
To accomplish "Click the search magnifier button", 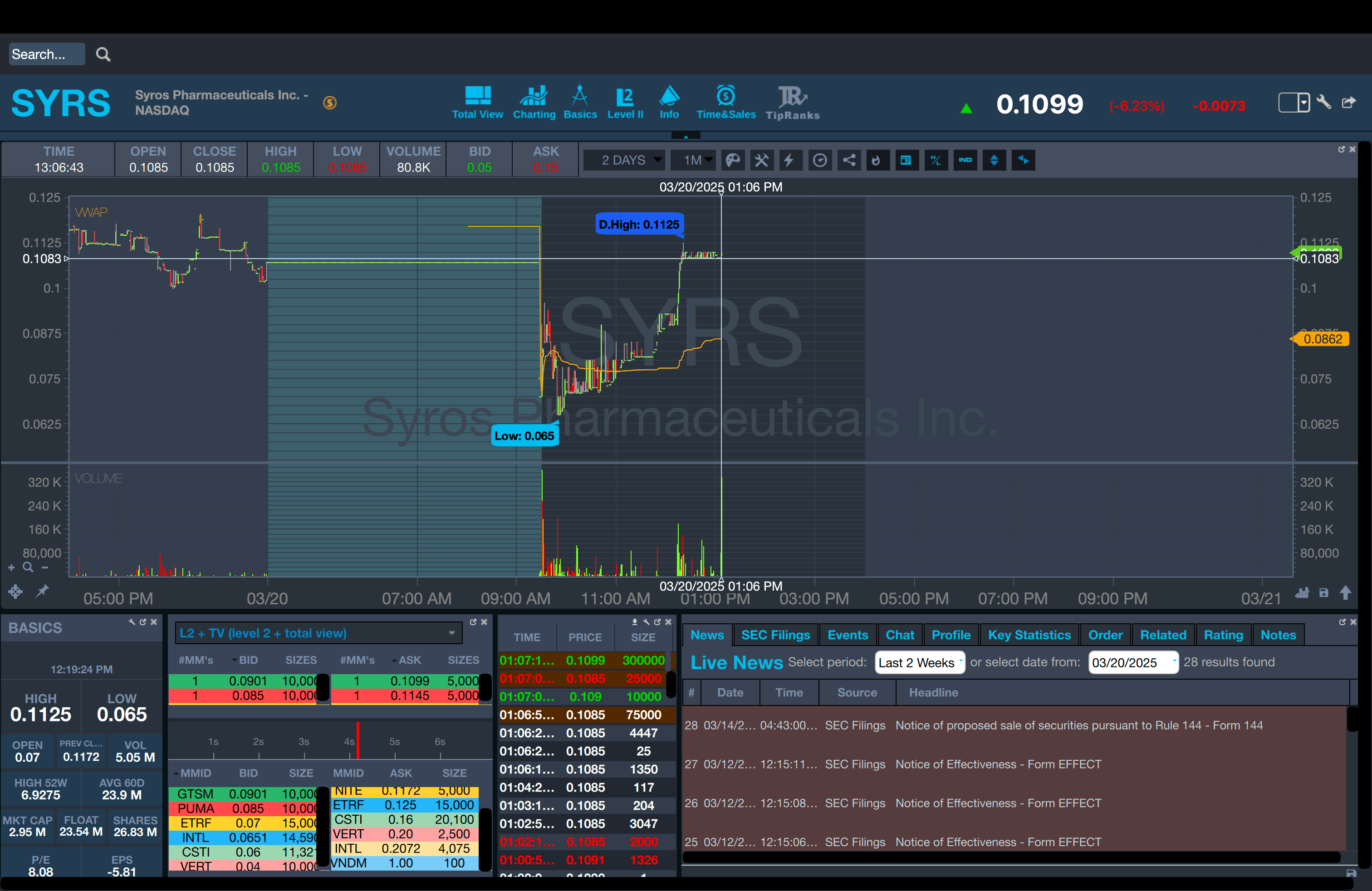I will 103,54.
